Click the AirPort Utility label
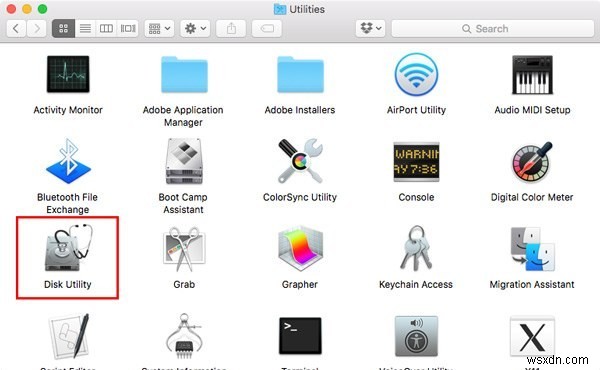 (x=416, y=110)
